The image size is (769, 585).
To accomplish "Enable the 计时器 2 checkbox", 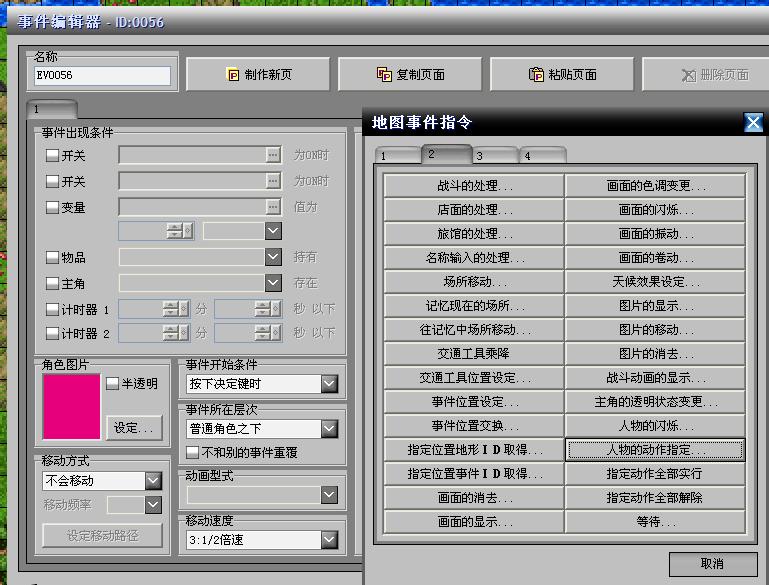I will (x=52, y=333).
